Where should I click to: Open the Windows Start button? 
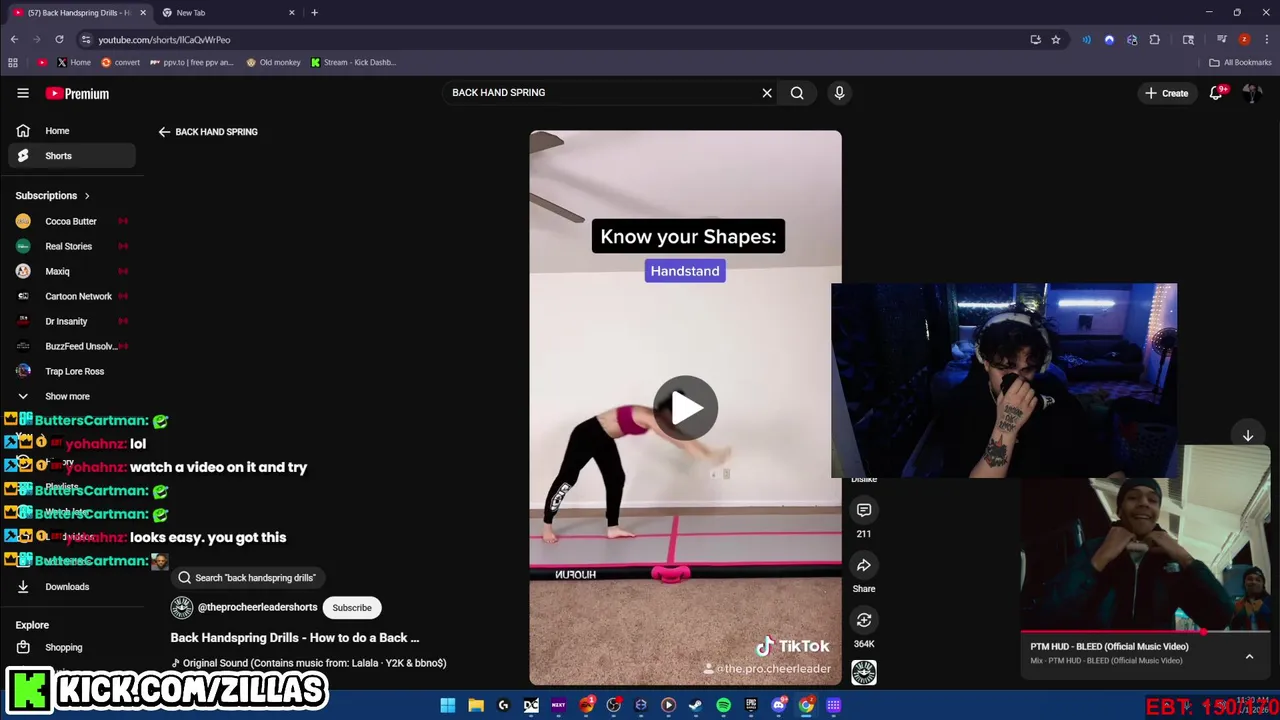(448, 705)
